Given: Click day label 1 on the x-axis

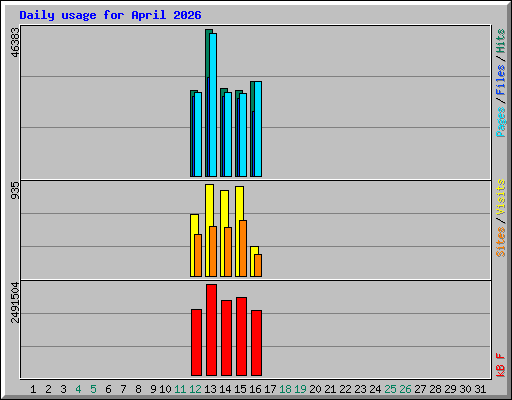Looking at the screenshot, I should click(33, 389).
